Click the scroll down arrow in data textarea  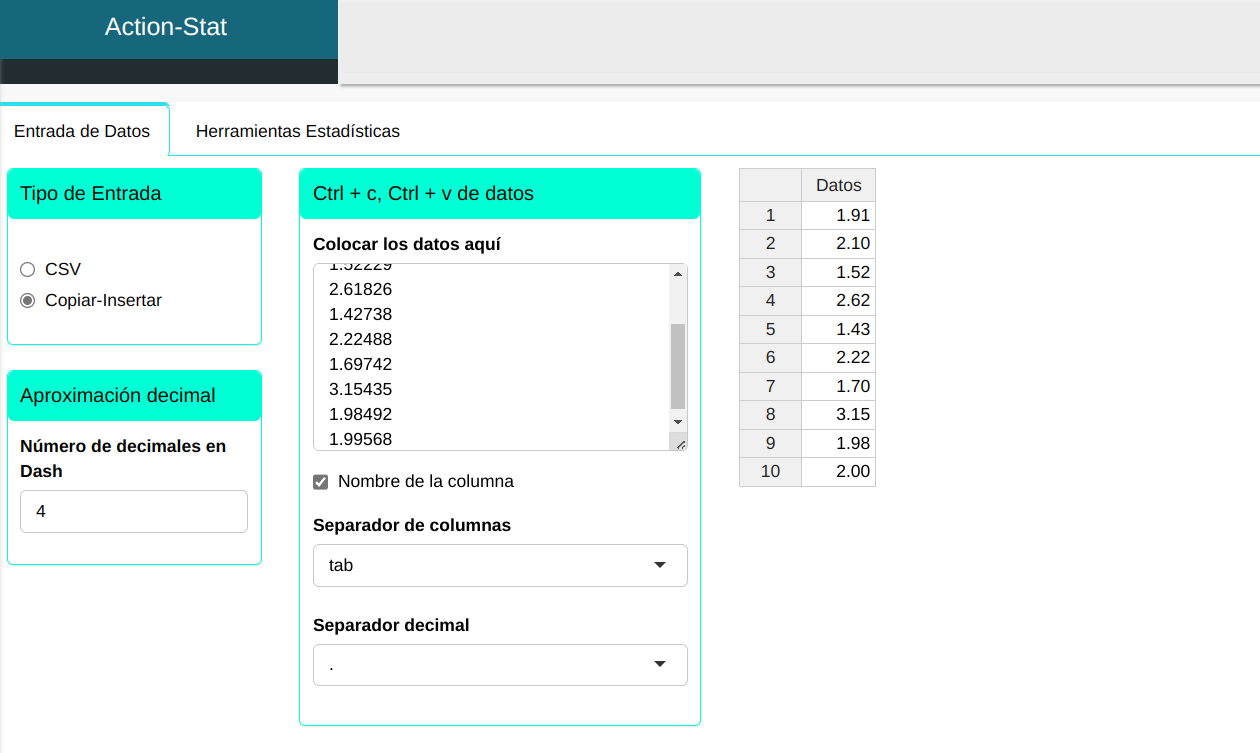click(x=678, y=422)
